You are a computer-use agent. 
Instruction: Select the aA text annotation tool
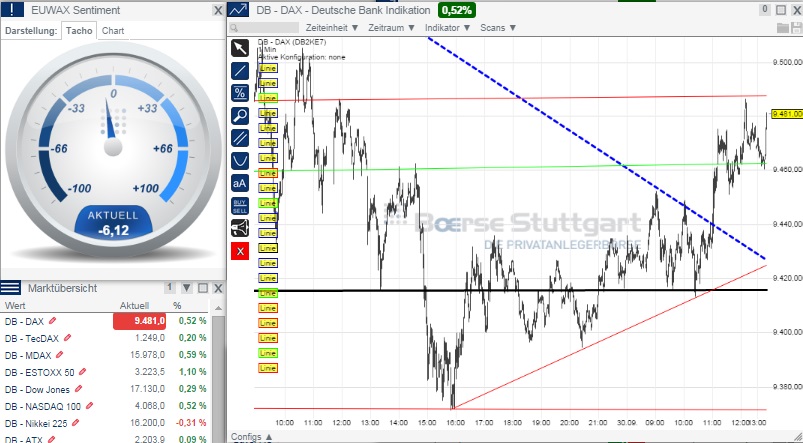[240, 183]
